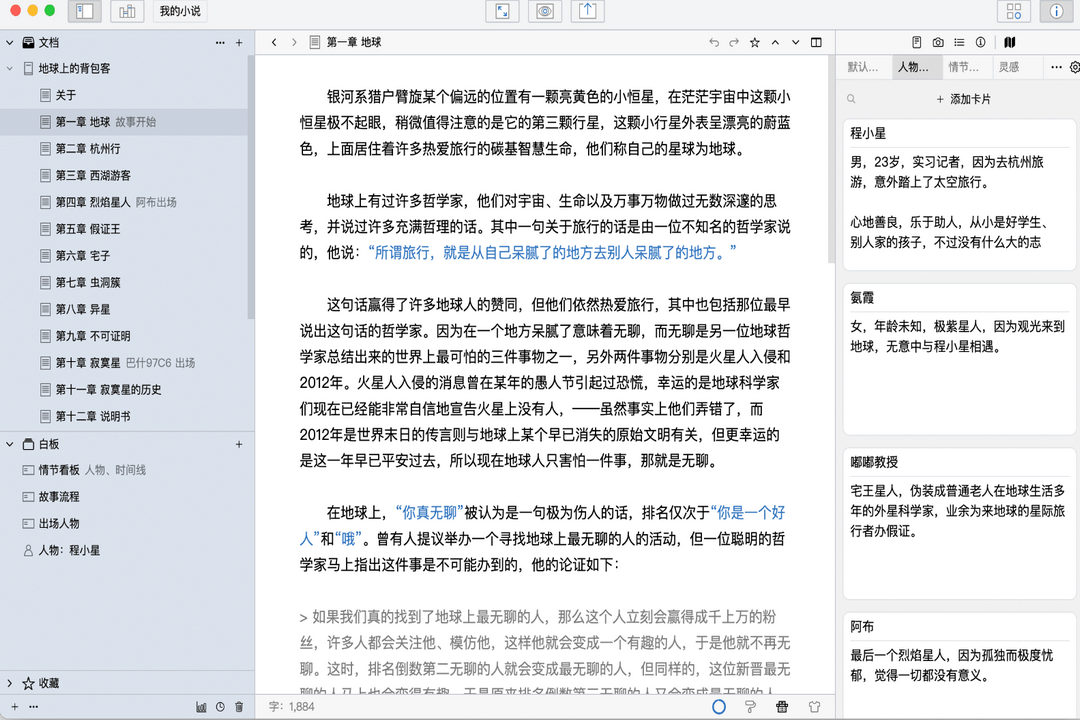Toggle the split view icon above the editor

click(817, 43)
